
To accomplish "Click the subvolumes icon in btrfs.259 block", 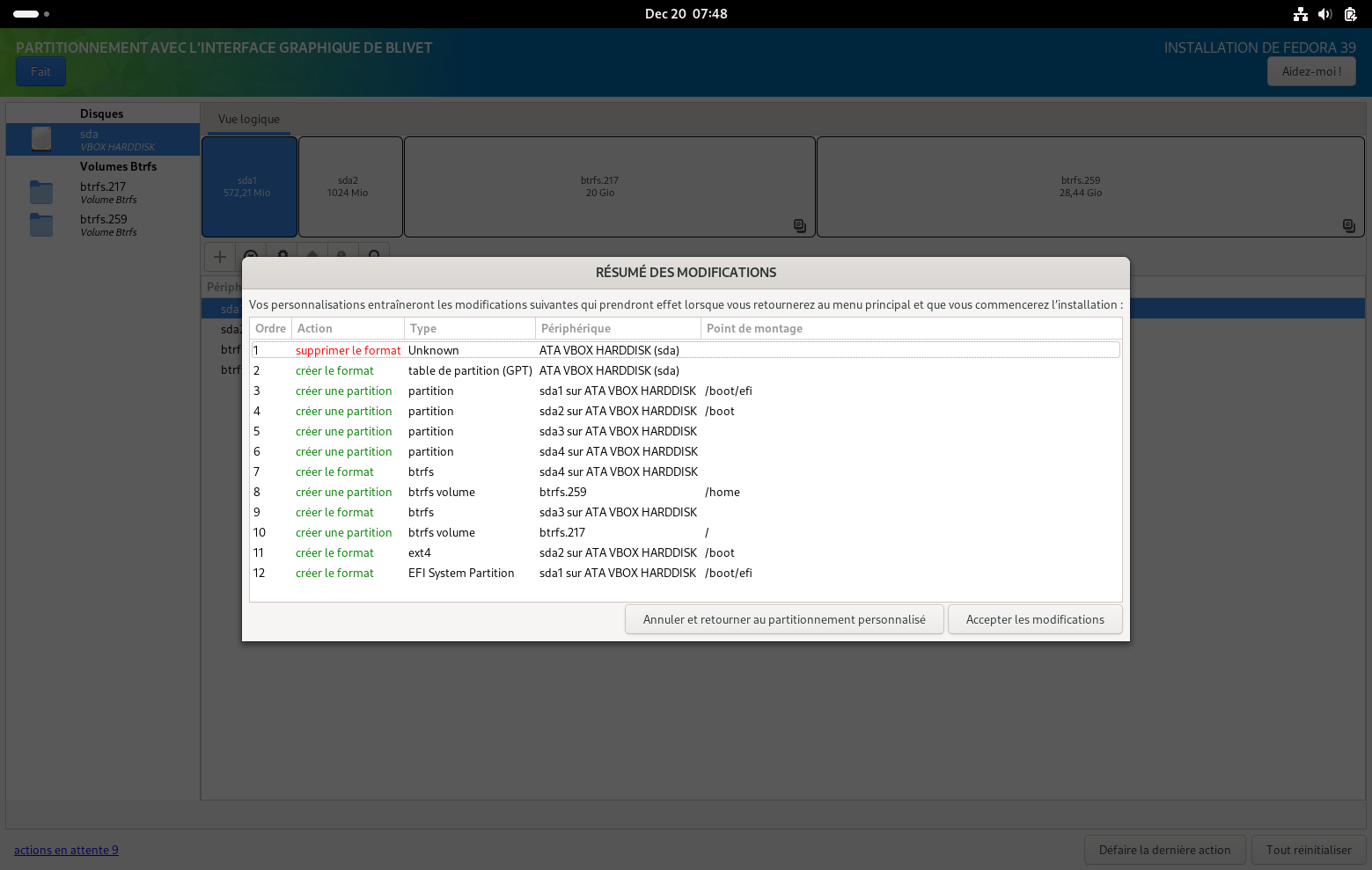I will (1348, 225).
